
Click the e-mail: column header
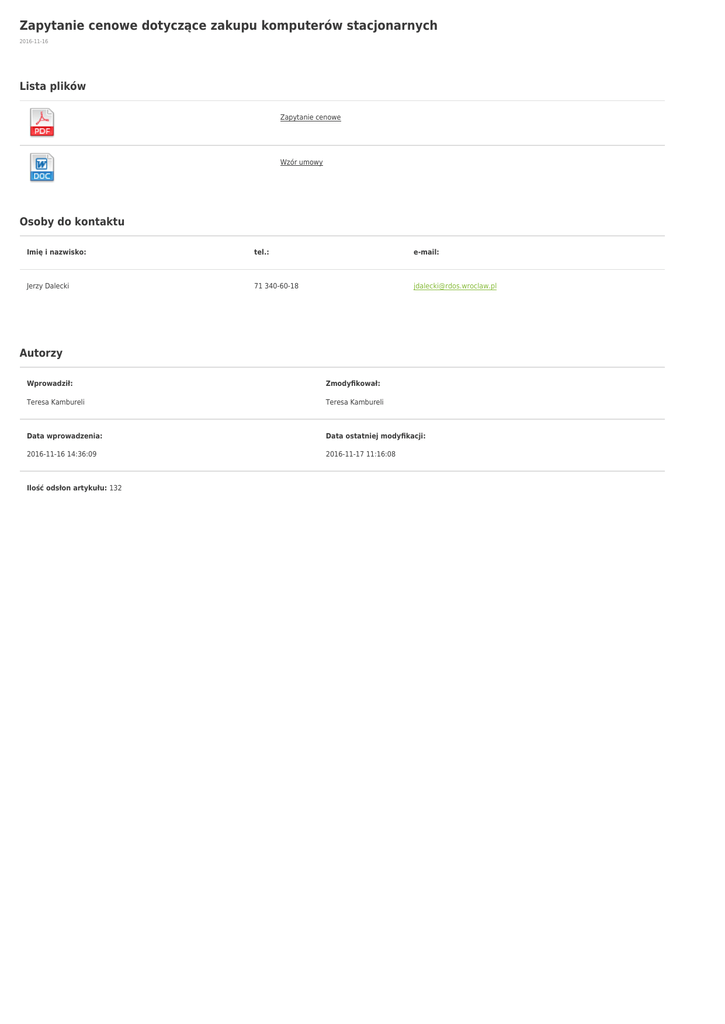[426, 252]
